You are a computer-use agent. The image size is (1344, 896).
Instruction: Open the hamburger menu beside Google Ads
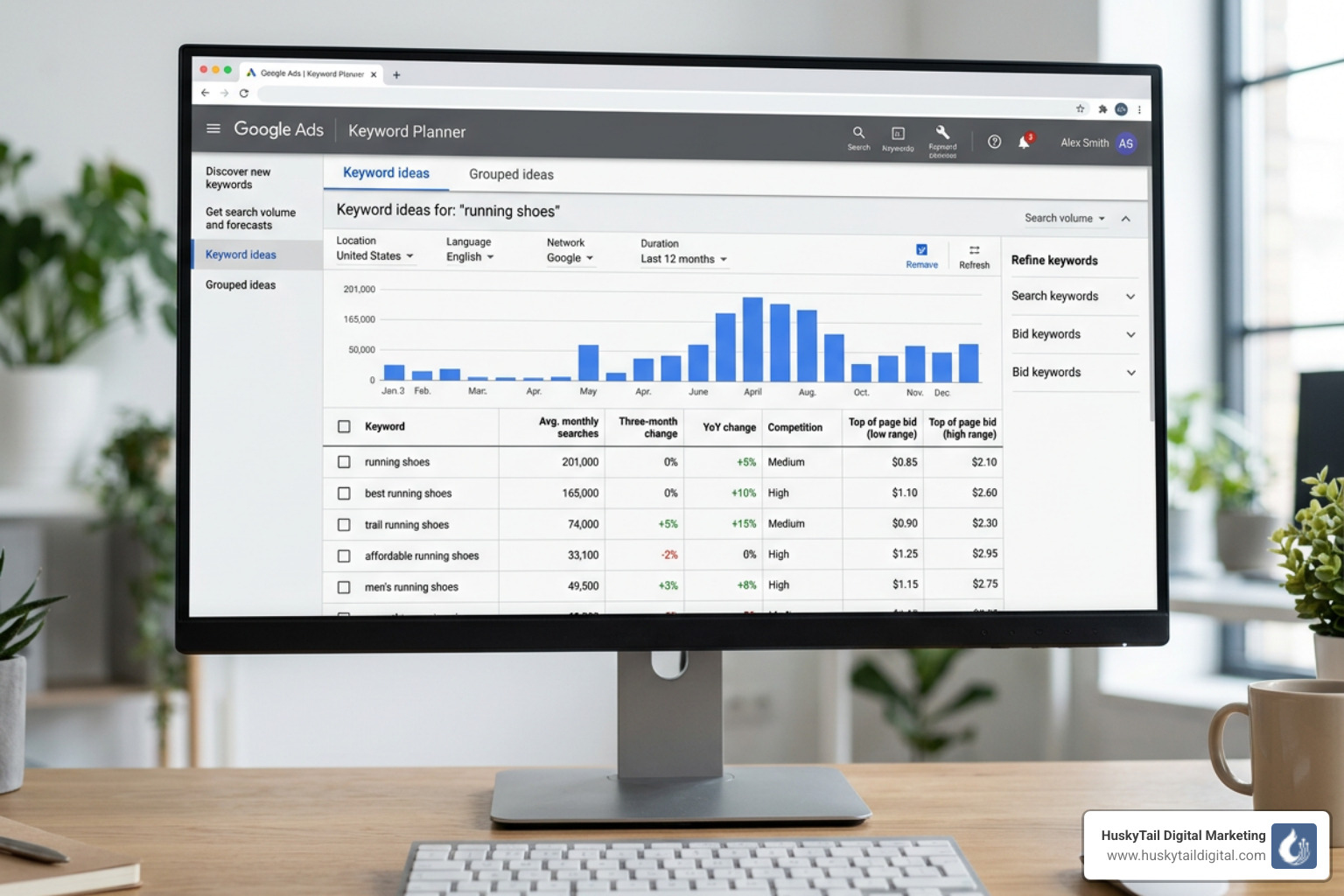(x=213, y=129)
